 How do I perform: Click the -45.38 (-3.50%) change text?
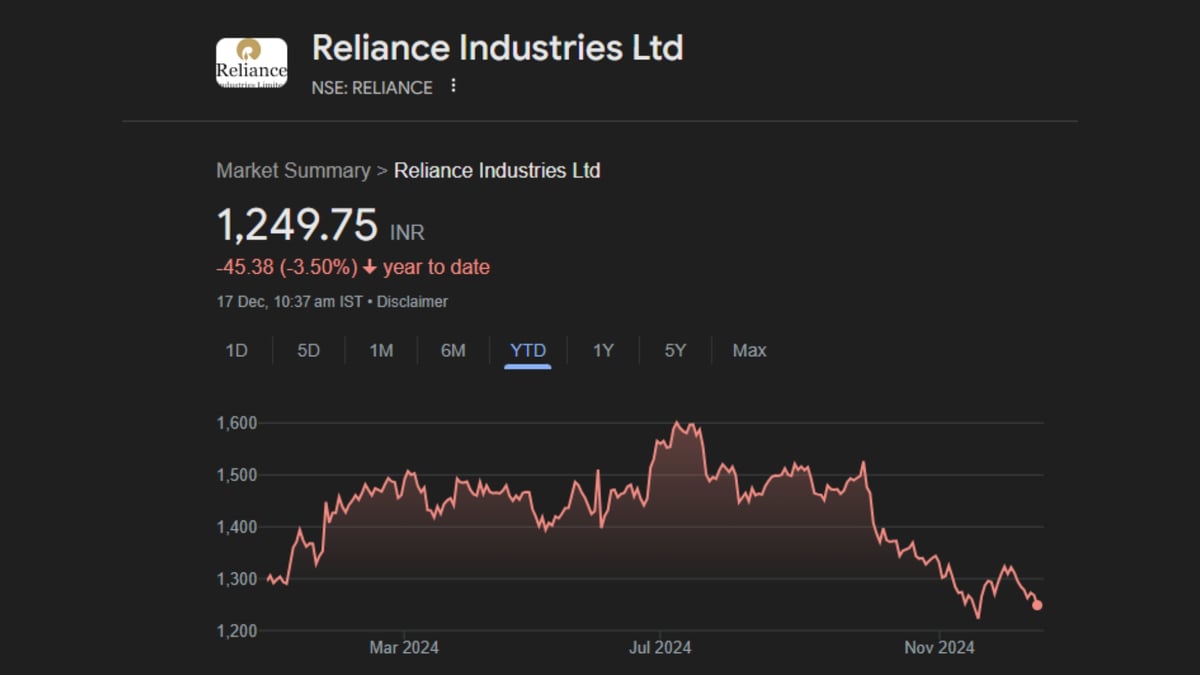(x=287, y=267)
